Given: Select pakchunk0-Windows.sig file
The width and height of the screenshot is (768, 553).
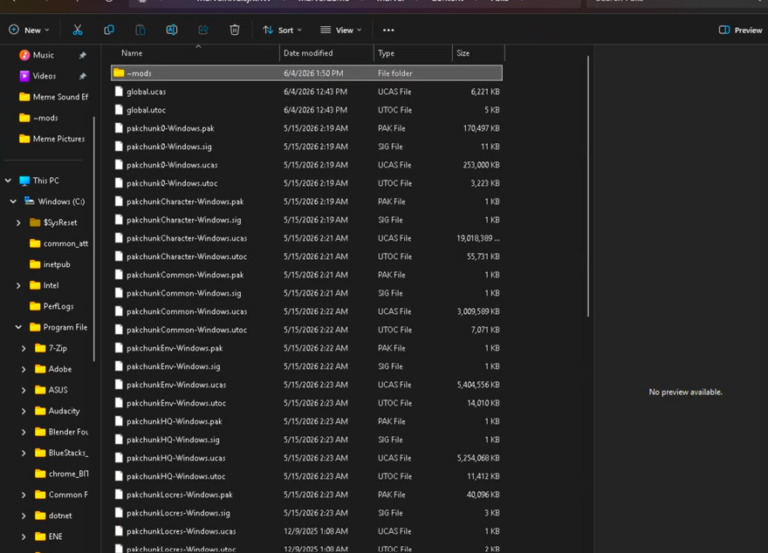Looking at the screenshot, I should (307, 146).
